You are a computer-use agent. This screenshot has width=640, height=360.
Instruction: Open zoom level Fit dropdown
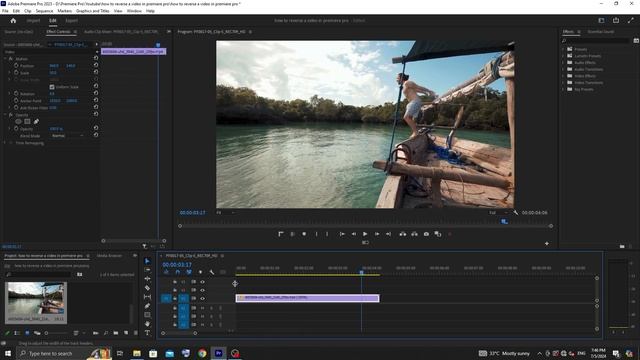point(225,213)
